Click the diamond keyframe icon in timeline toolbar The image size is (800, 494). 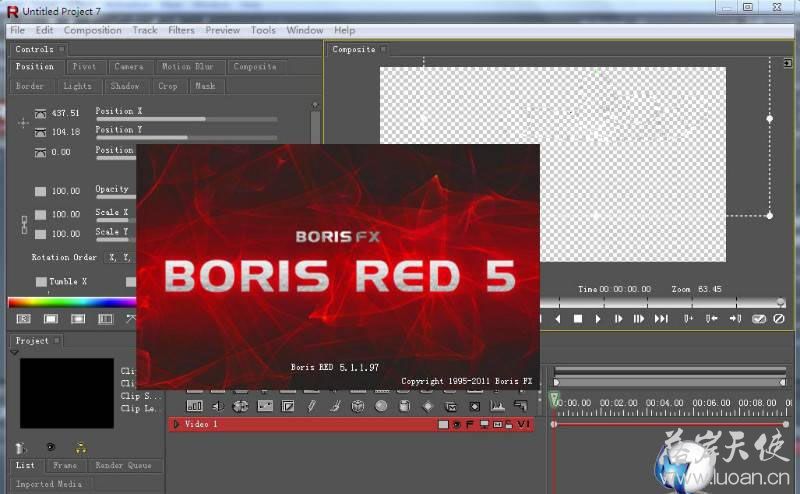(428, 406)
